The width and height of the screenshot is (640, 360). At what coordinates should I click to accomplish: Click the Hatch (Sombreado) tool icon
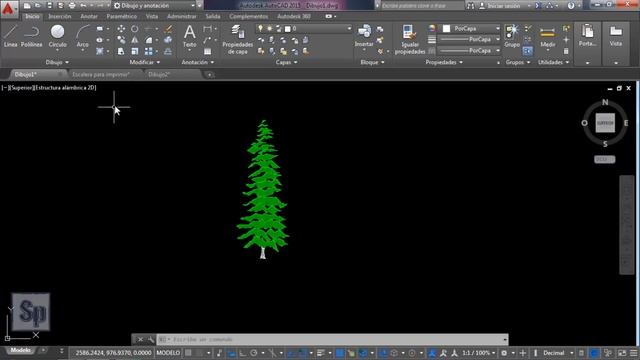click(x=100, y=51)
